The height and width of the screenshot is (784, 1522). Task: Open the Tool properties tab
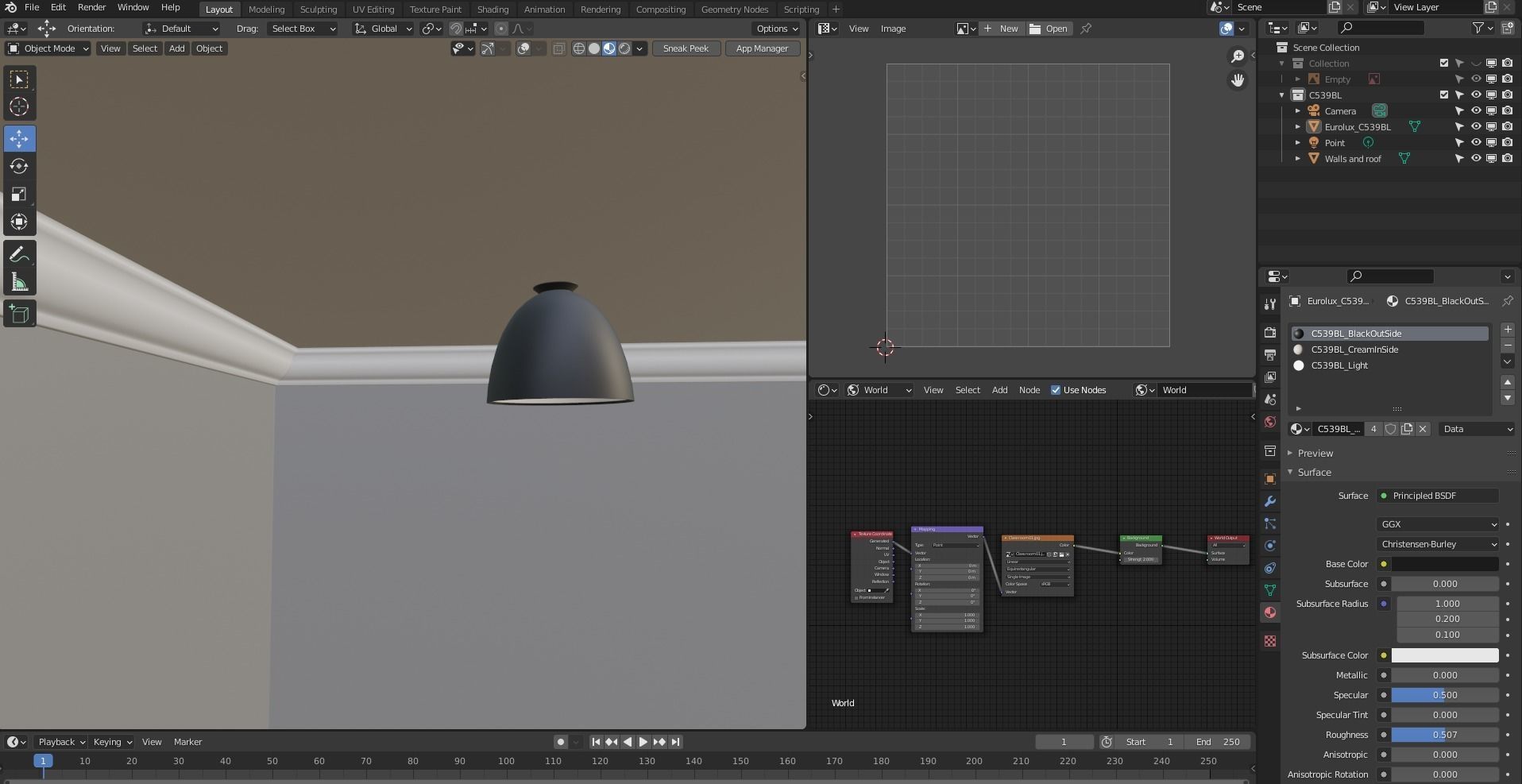click(1270, 303)
